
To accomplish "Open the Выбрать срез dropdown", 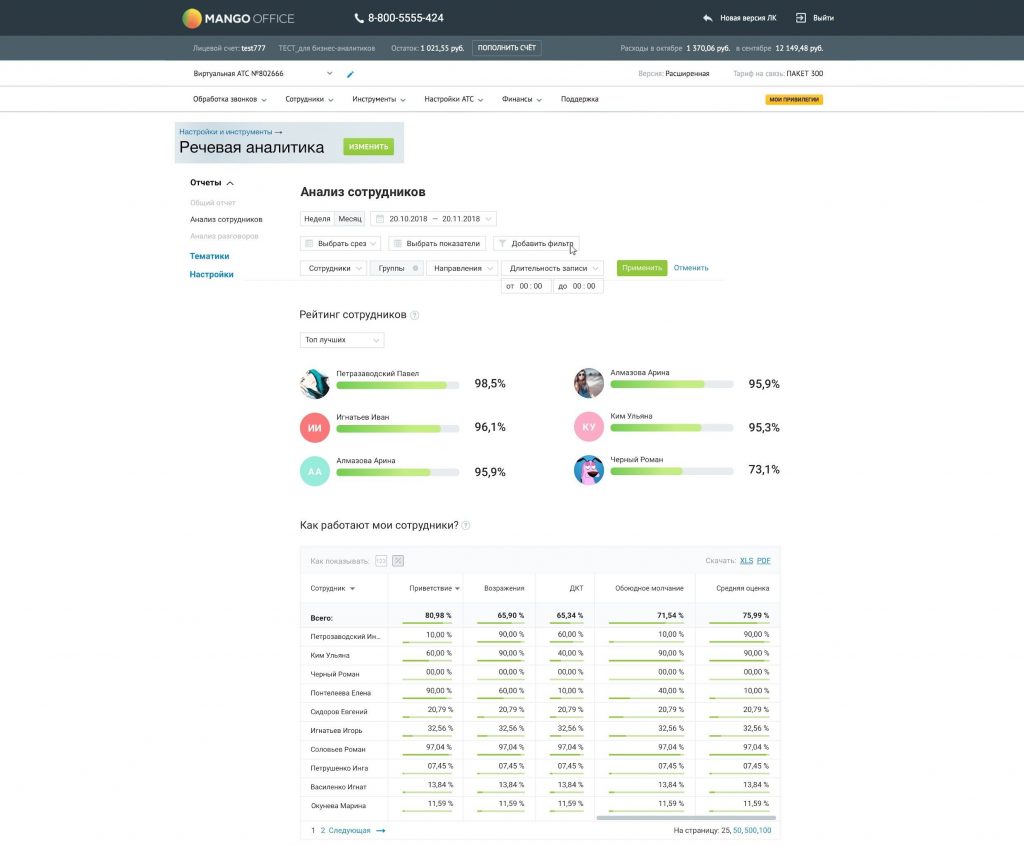I will [x=340, y=244].
